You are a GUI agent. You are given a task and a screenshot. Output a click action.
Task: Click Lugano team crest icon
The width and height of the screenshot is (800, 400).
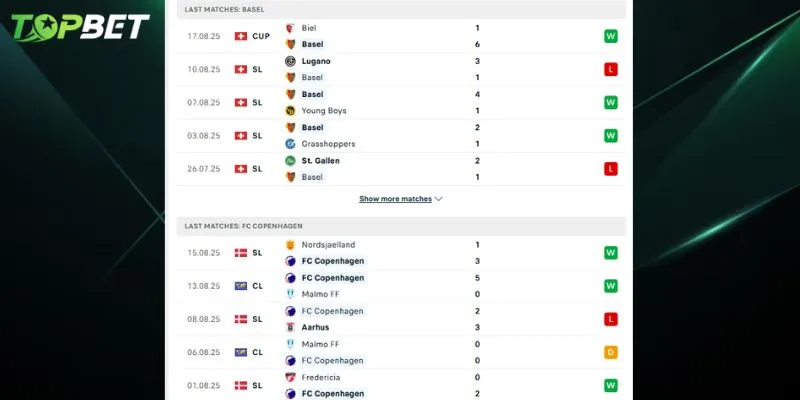290,61
